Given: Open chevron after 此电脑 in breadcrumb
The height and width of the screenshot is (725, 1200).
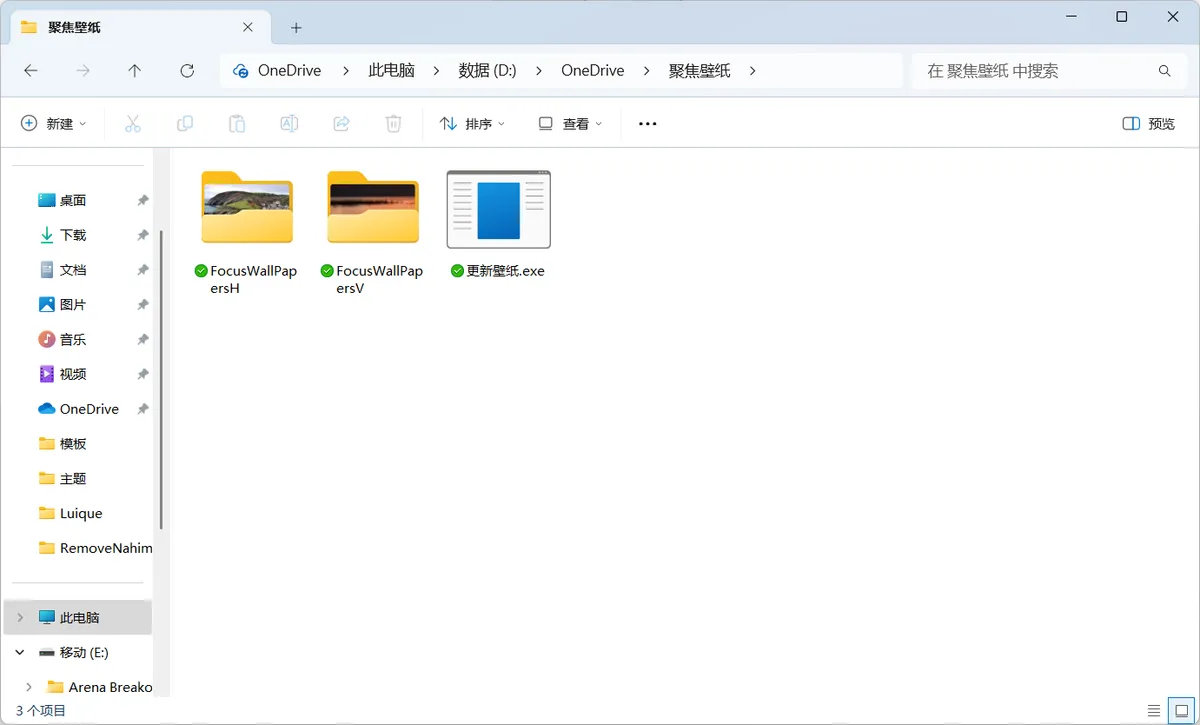Looking at the screenshot, I should pos(437,71).
